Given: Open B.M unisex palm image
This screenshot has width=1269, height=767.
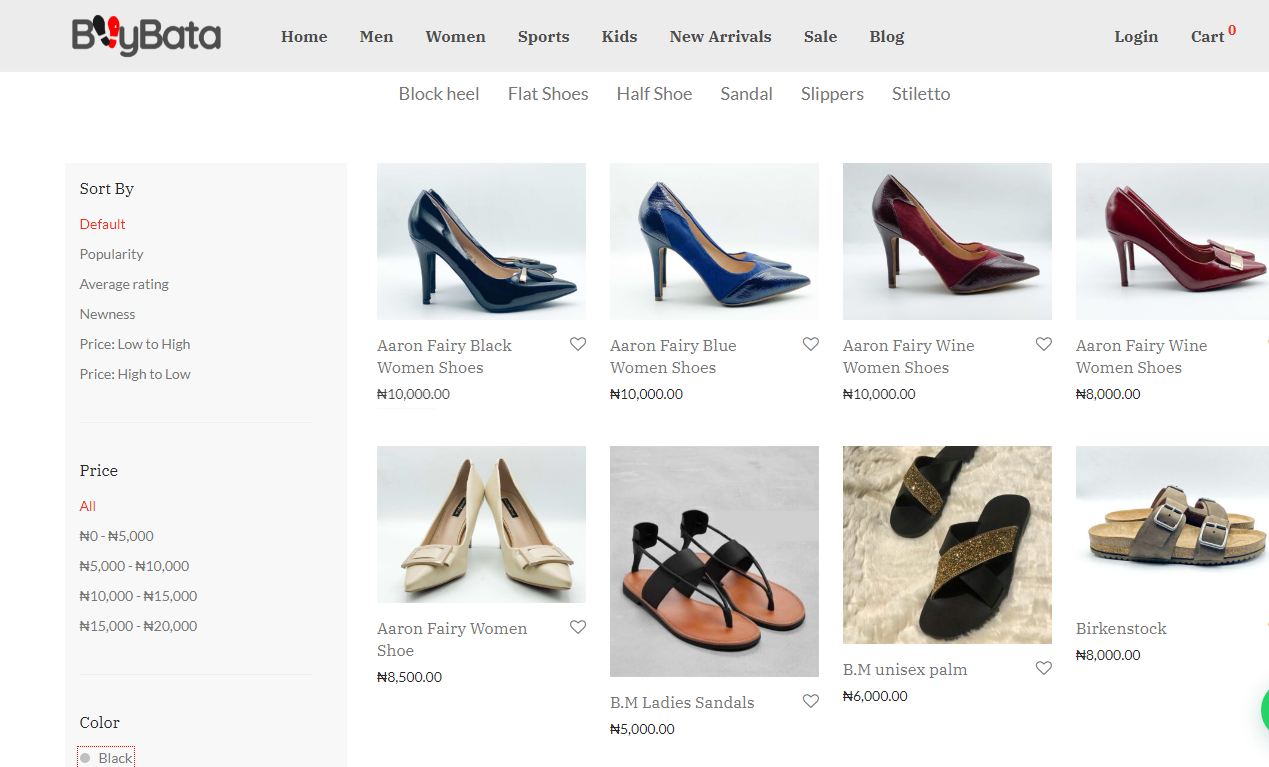Looking at the screenshot, I should pos(947,545).
